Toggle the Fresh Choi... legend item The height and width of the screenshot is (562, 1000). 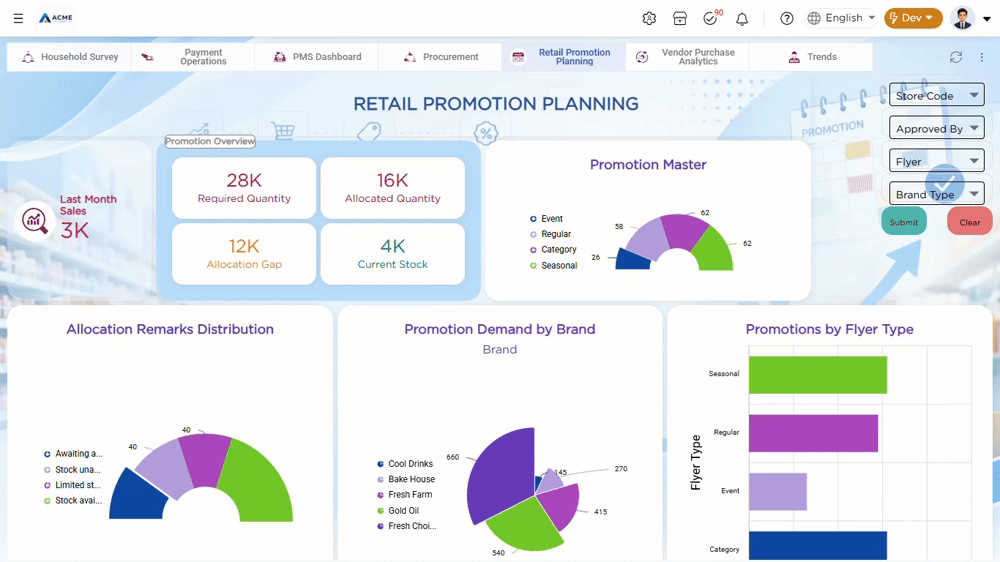click(x=406, y=526)
